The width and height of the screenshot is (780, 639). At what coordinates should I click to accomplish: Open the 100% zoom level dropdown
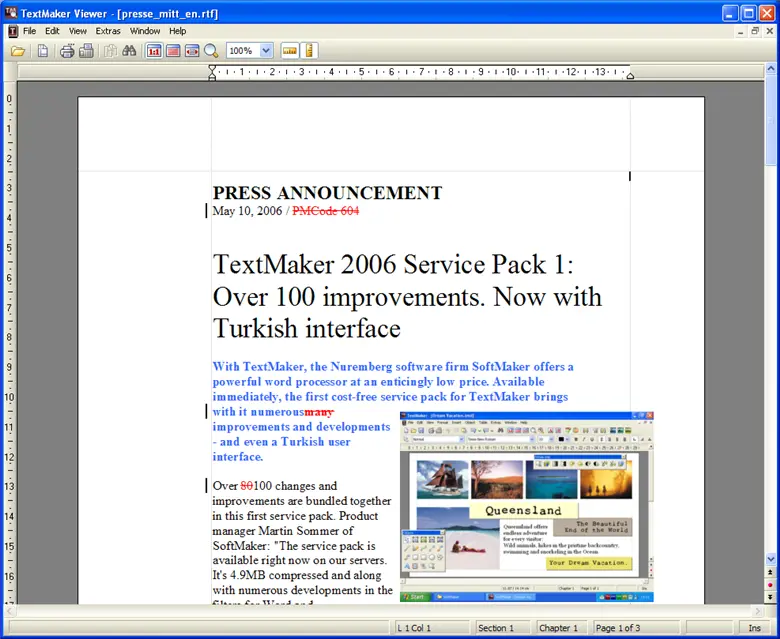point(266,51)
